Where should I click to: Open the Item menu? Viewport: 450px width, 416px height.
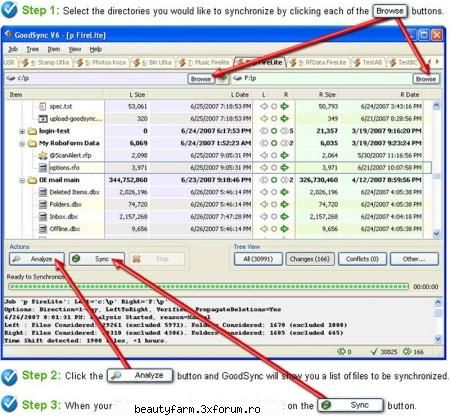point(54,49)
